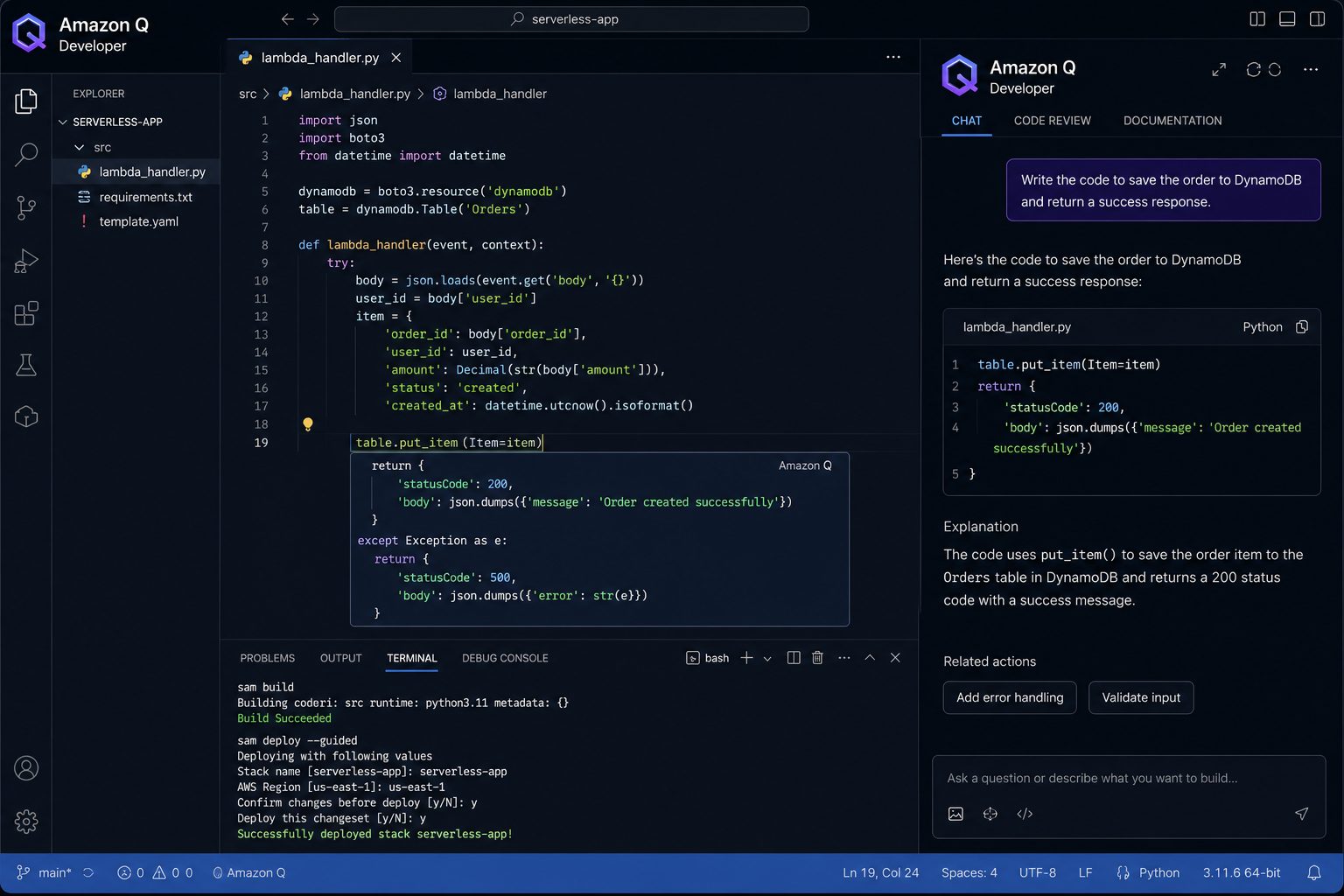Image resolution: width=1344 pixels, height=896 pixels.
Task: Add a new terminal with plus icon
Action: tap(746, 658)
